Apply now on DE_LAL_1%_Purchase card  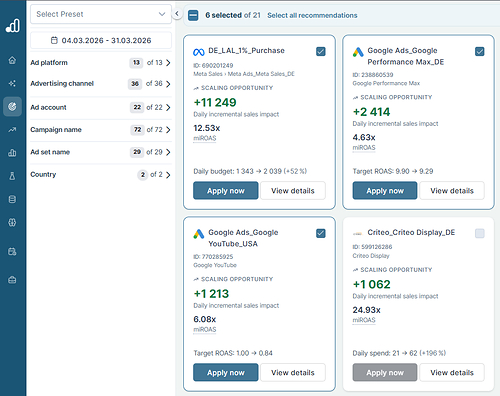[x=226, y=191]
